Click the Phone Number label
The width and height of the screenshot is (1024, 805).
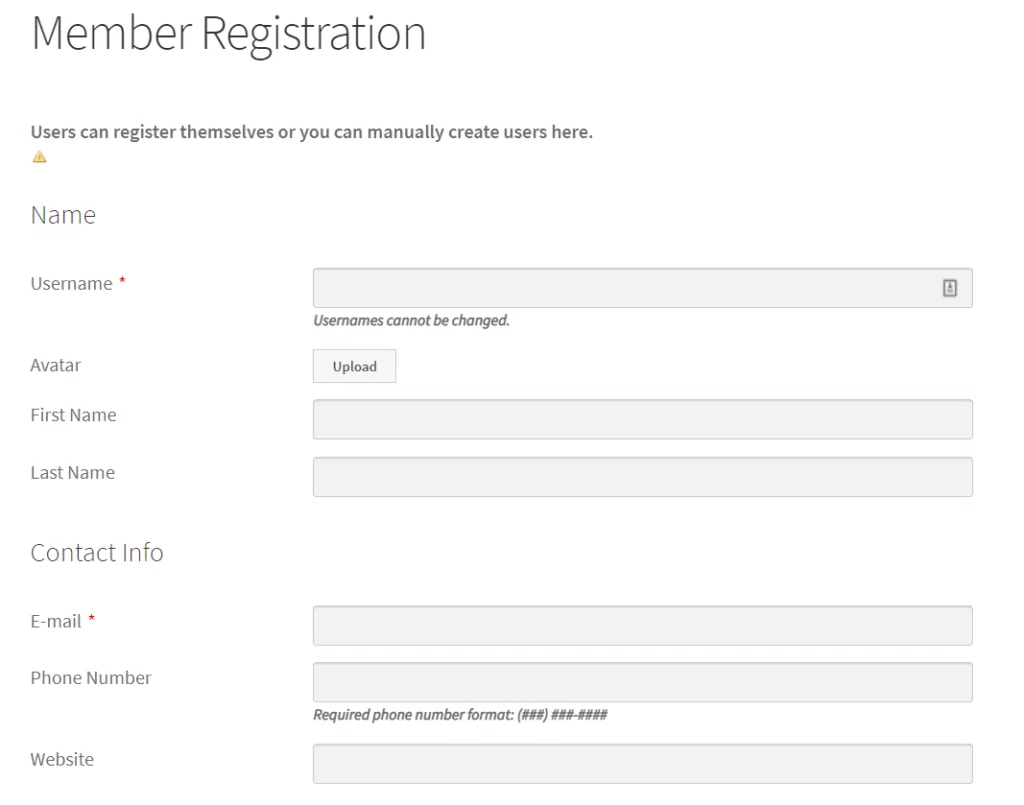91,678
